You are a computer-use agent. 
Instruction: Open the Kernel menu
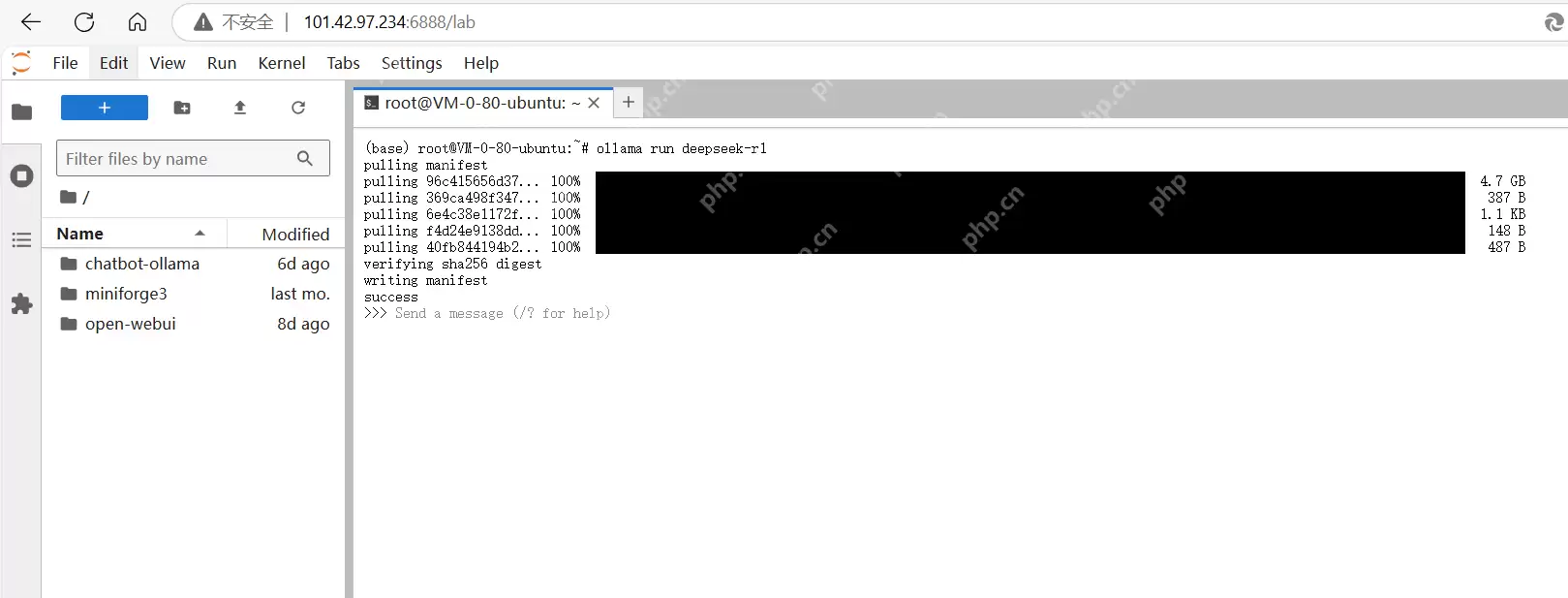(281, 63)
